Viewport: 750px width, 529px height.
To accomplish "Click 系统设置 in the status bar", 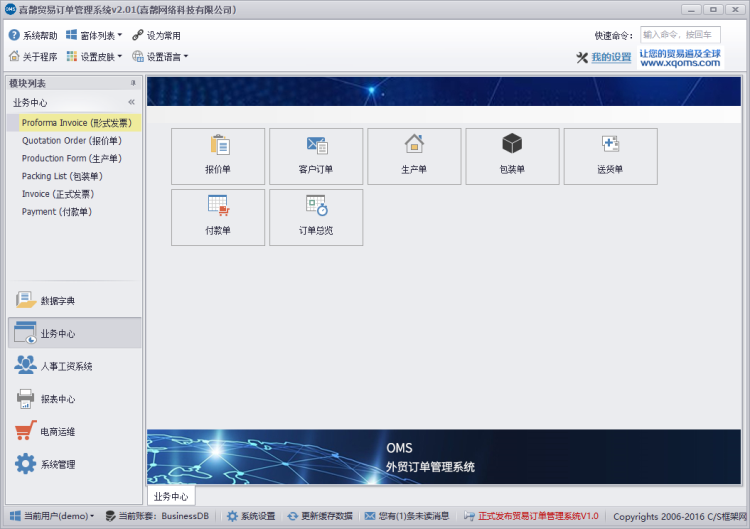I will (250, 516).
